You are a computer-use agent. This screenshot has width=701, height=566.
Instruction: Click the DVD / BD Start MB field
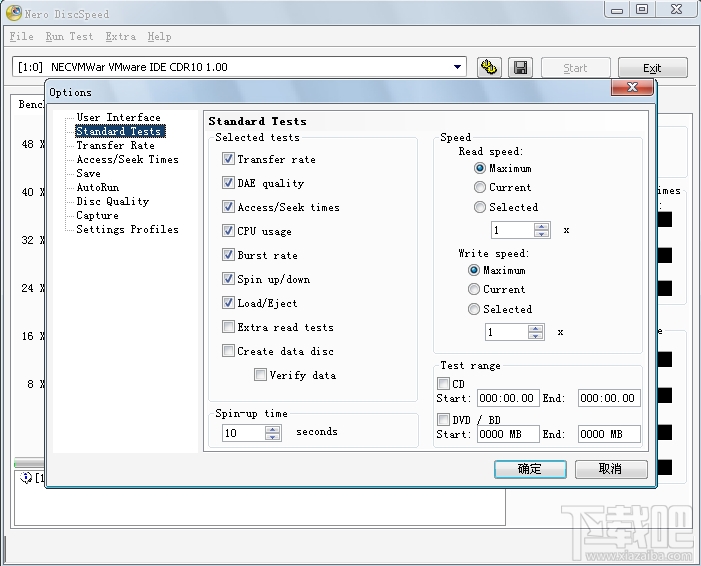508,434
